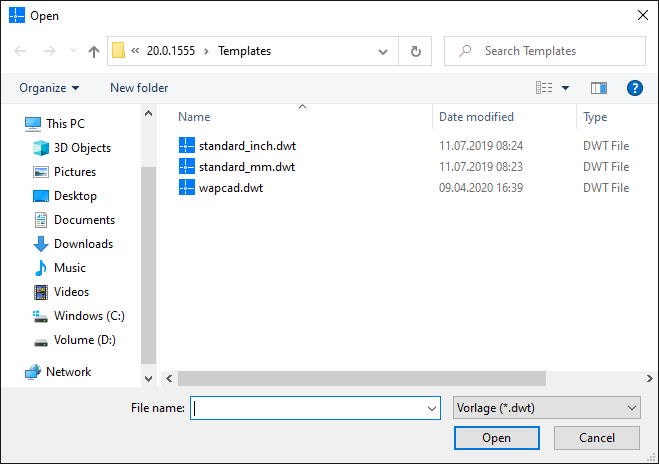The image size is (659, 464).
Task: Open the Help question mark icon
Action: pos(634,88)
